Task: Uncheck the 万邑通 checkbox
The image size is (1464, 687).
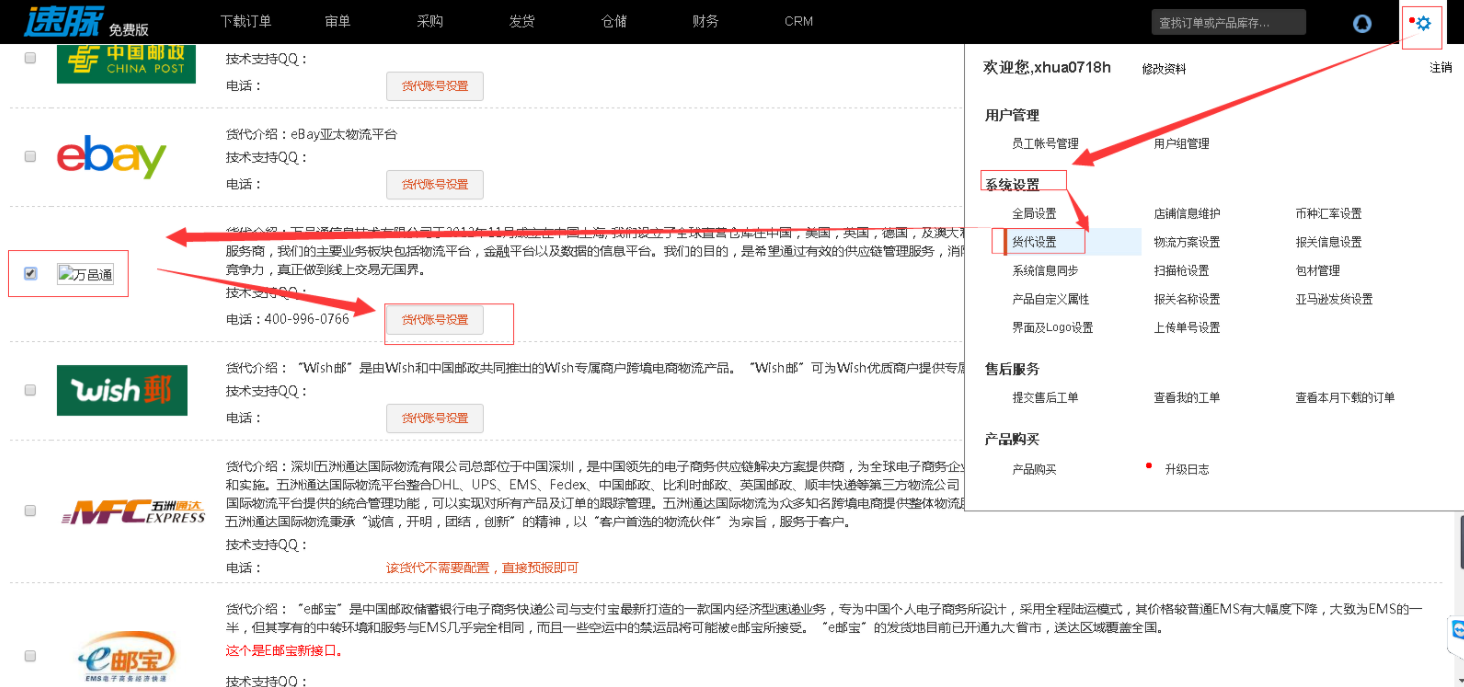Action: click(30, 273)
